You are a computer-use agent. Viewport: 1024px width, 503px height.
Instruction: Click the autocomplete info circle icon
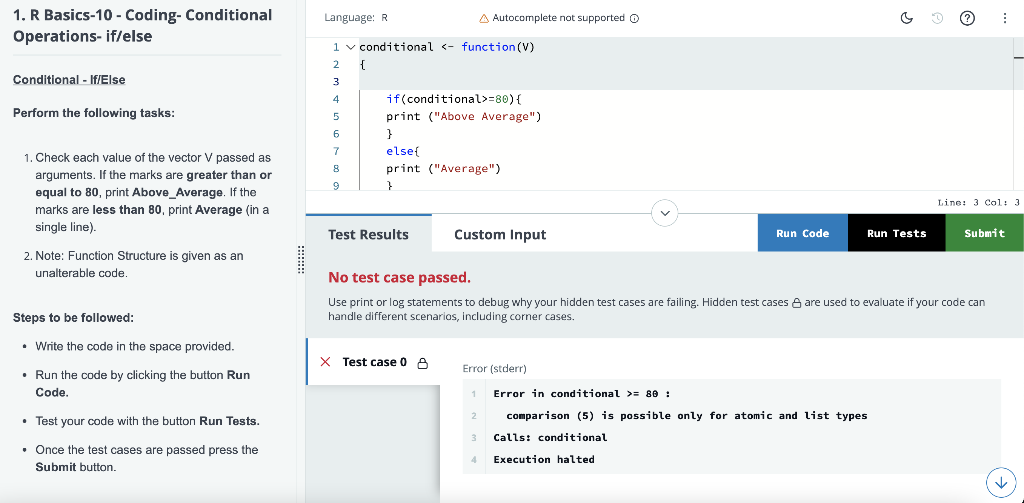click(634, 18)
